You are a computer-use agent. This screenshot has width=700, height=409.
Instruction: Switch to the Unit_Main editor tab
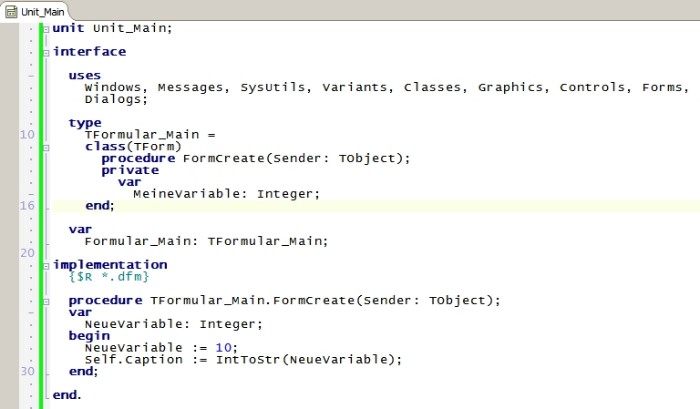(x=35, y=11)
